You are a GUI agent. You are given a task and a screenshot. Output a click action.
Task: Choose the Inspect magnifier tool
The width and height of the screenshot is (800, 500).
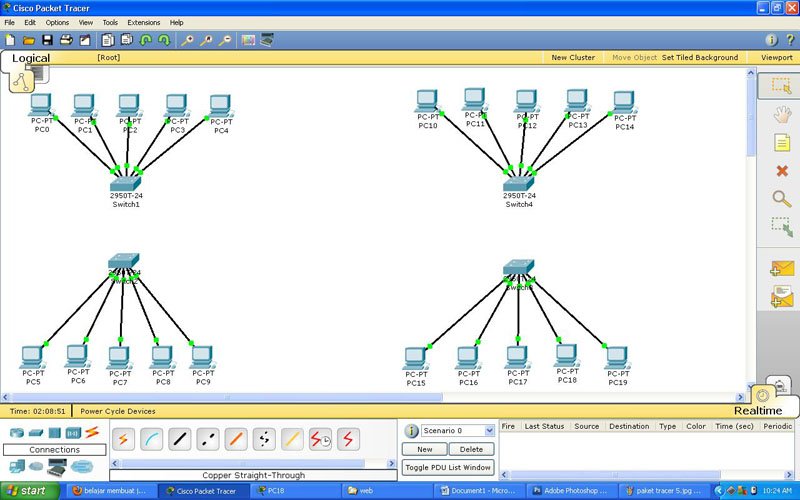pos(782,198)
